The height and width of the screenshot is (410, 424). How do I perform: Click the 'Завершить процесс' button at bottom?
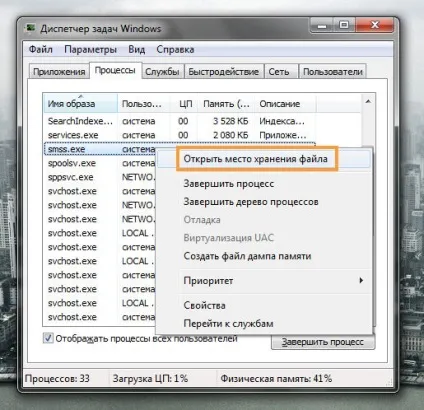[x=323, y=342]
